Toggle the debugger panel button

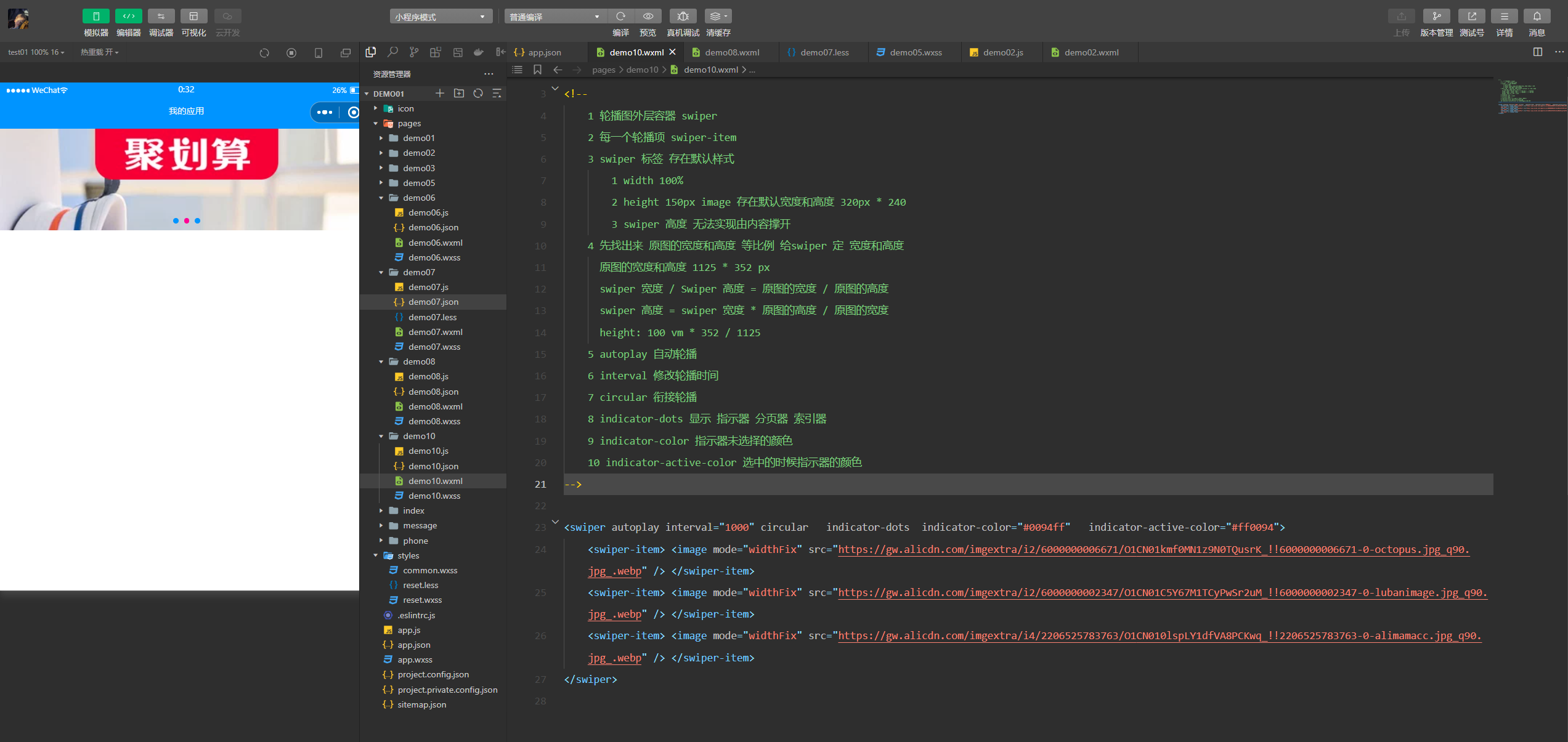pyautogui.click(x=161, y=16)
